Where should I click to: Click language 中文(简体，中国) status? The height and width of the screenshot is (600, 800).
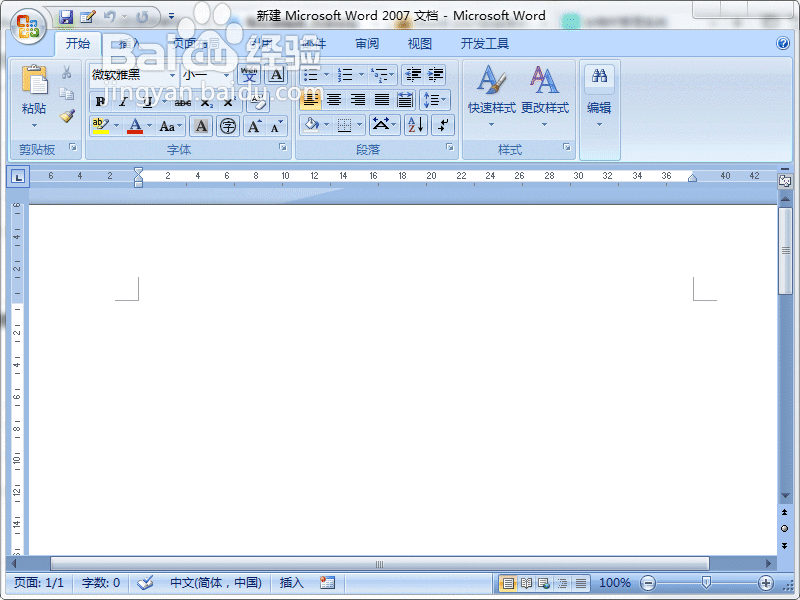pos(216,582)
